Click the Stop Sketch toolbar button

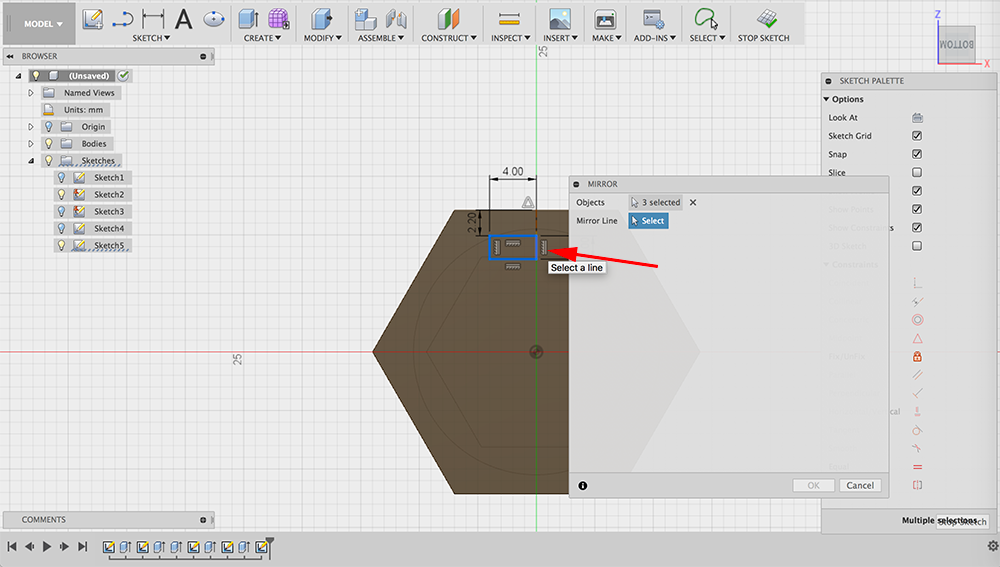click(764, 26)
